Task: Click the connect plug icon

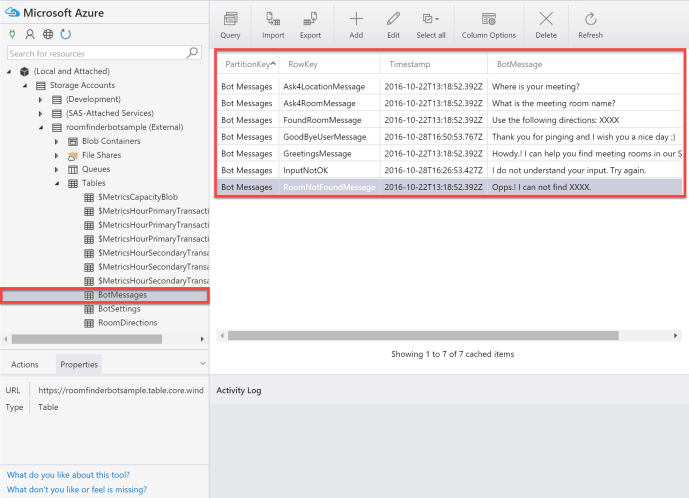Action: pyautogui.click(x=13, y=34)
